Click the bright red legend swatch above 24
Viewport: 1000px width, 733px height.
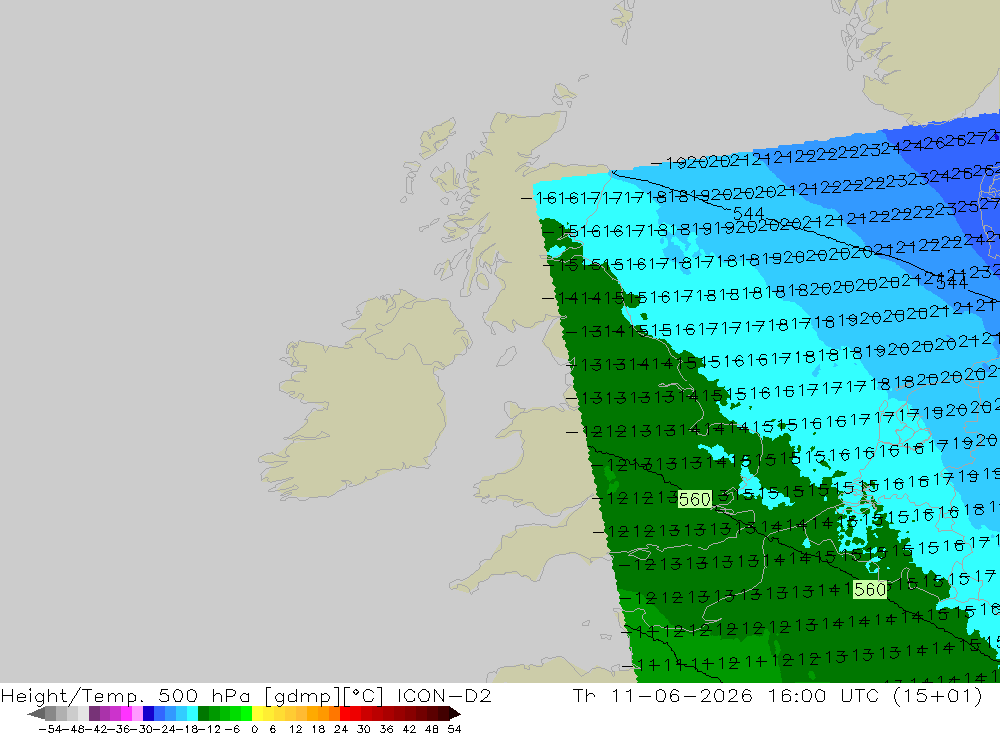(x=345, y=713)
